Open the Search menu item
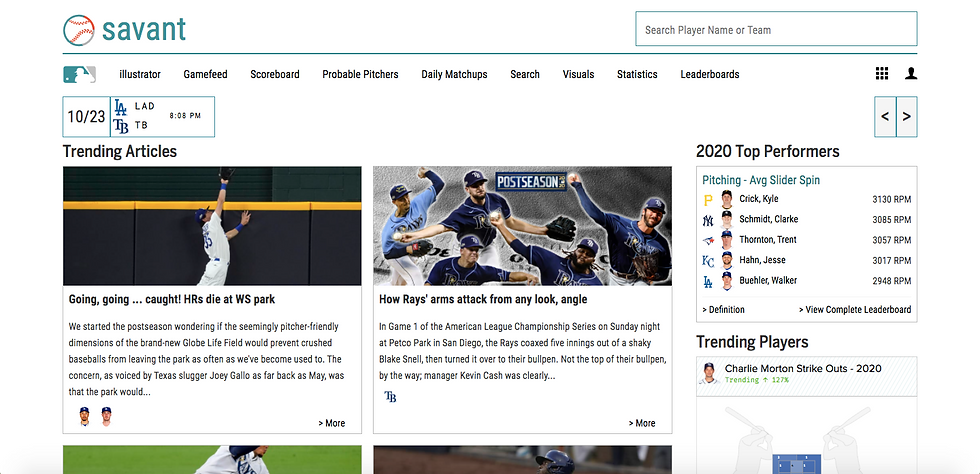 (525, 74)
